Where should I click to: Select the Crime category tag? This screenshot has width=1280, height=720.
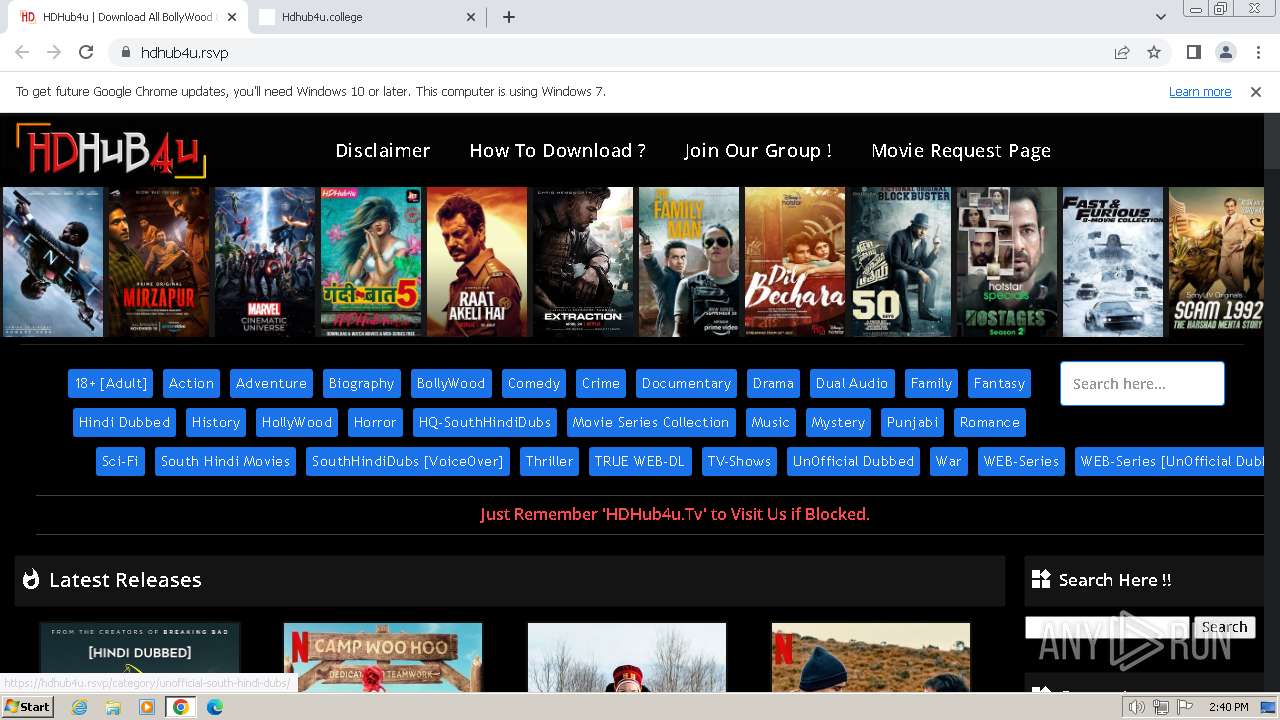coord(601,383)
